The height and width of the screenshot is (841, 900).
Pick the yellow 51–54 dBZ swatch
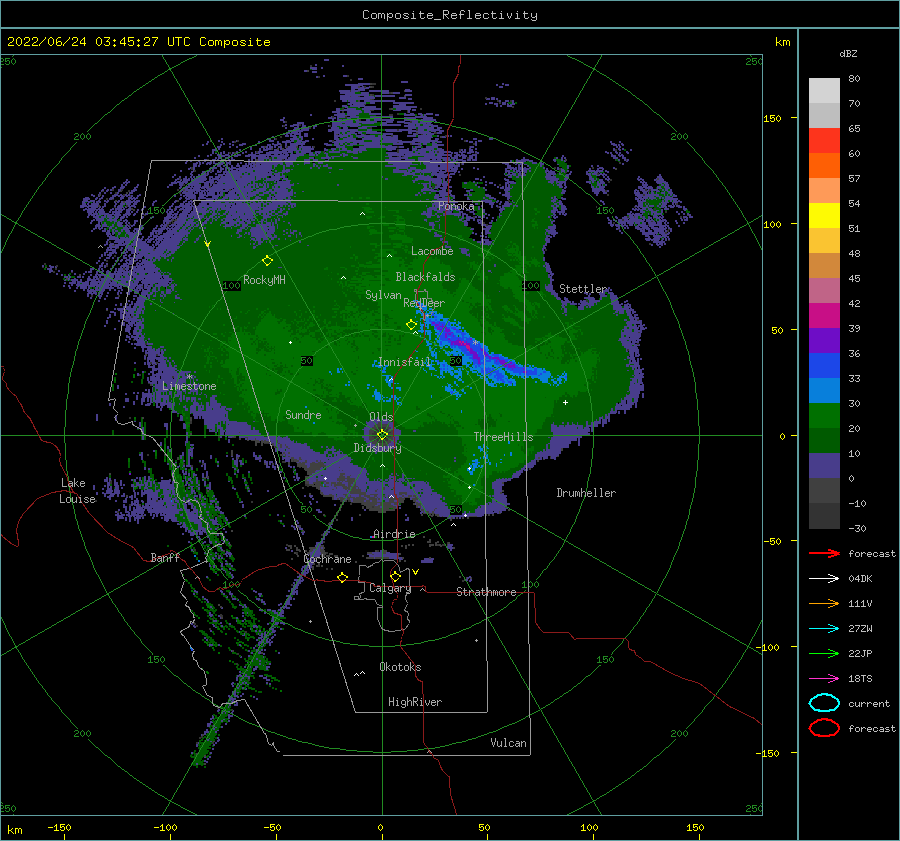tap(824, 216)
